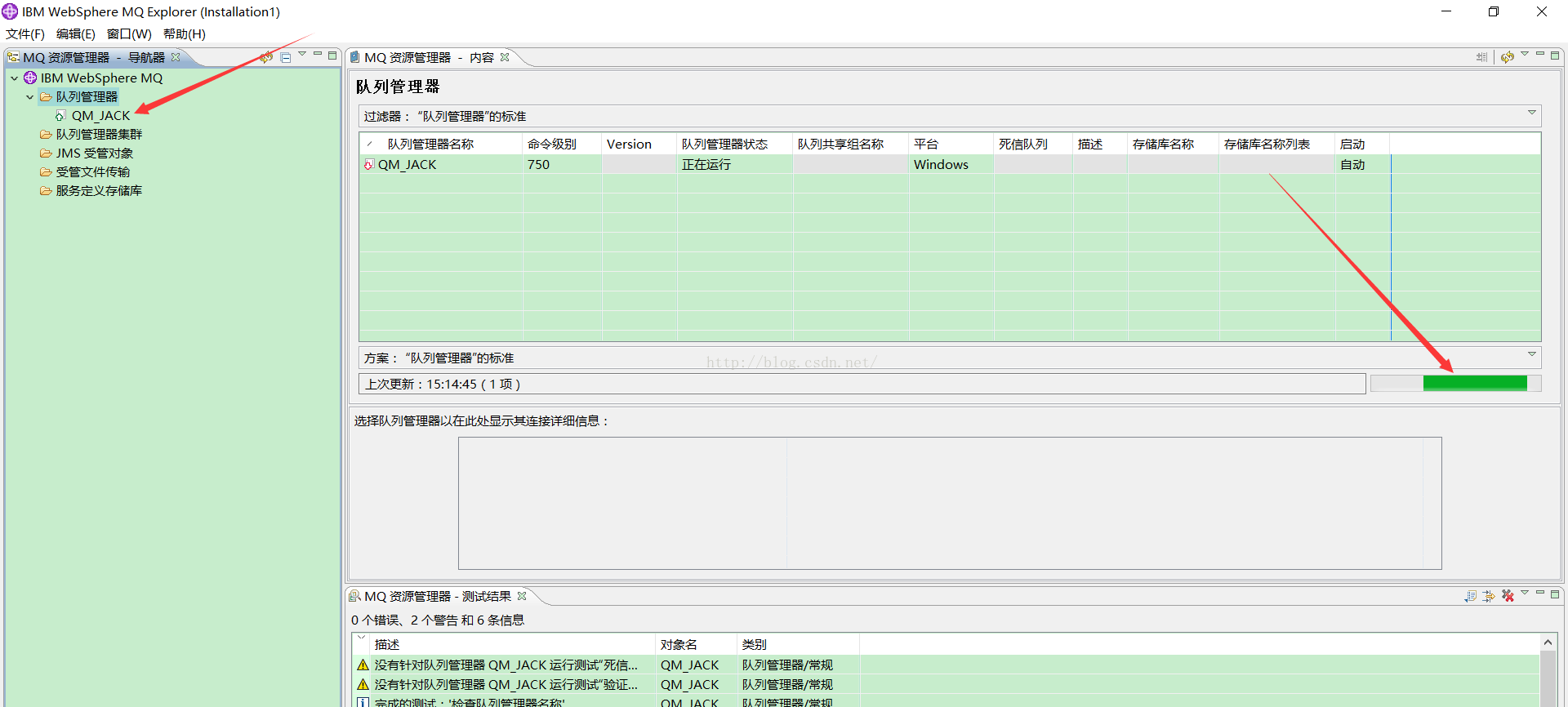
Task: Open the Navigator view menu triangle
Action: tap(302, 54)
